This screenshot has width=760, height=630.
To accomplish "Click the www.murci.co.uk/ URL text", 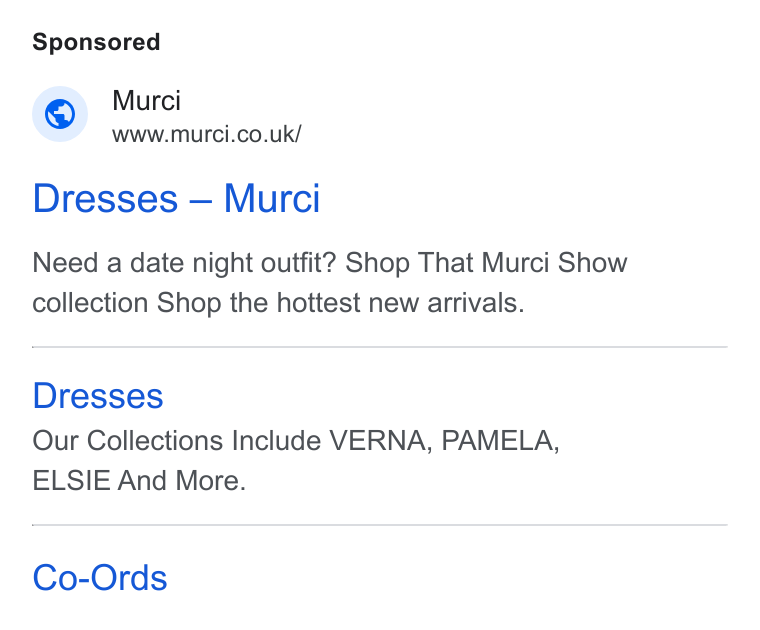I will tap(207, 134).
